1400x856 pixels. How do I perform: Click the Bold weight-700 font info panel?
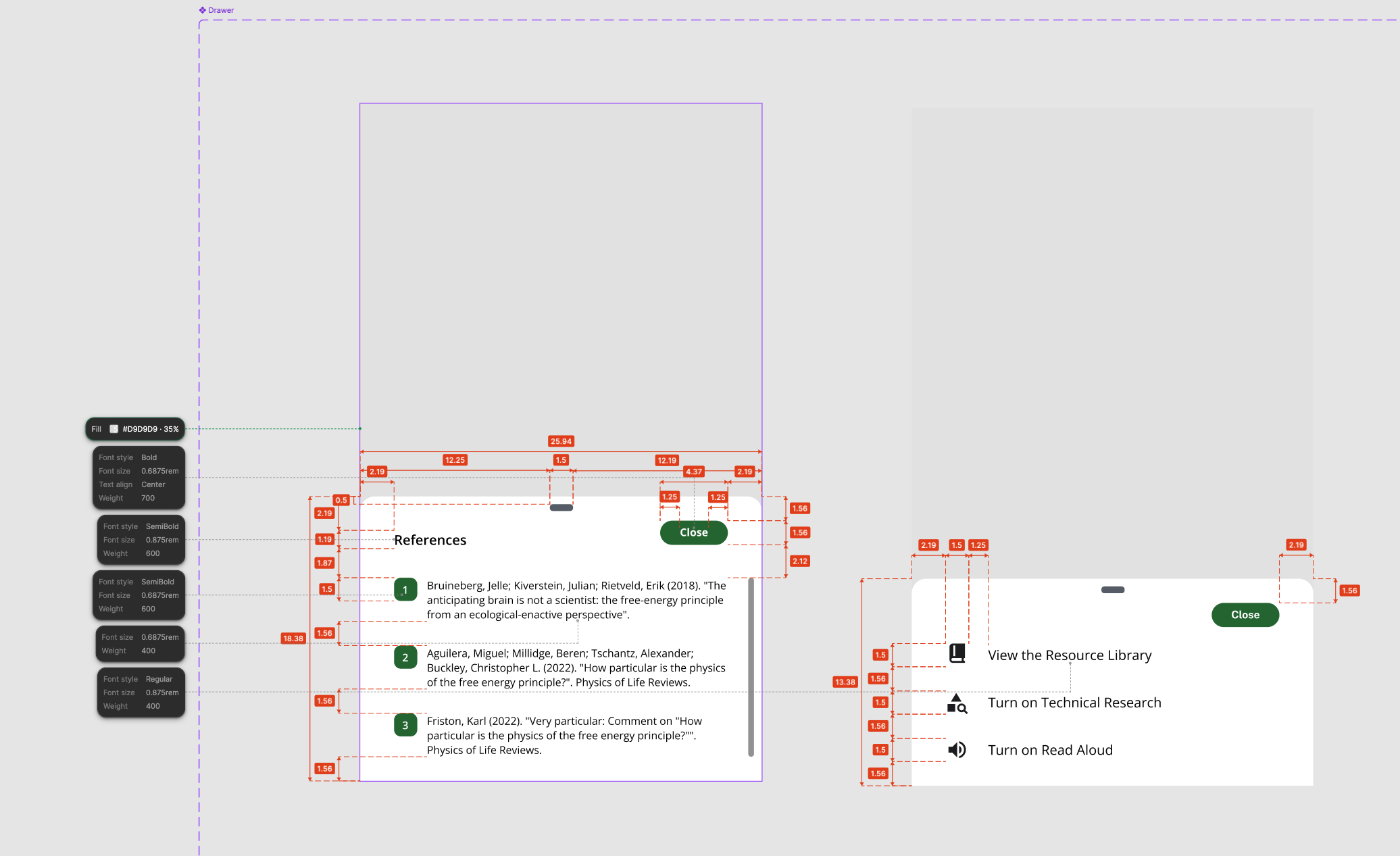[x=138, y=478]
